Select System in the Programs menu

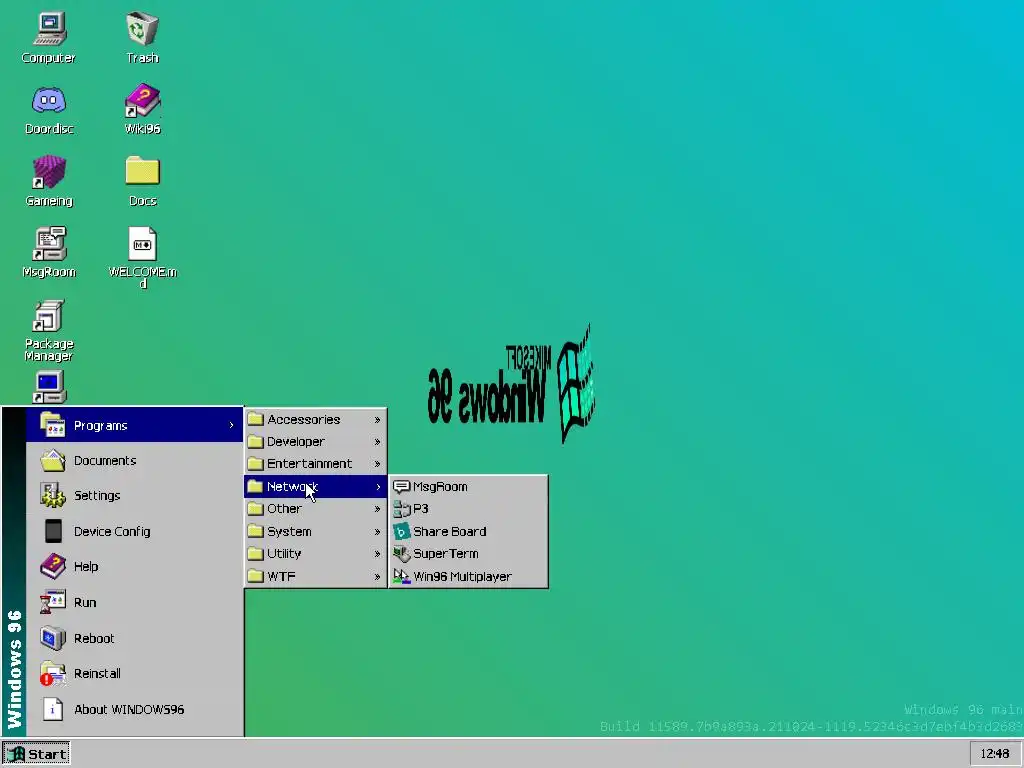[315, 532]
